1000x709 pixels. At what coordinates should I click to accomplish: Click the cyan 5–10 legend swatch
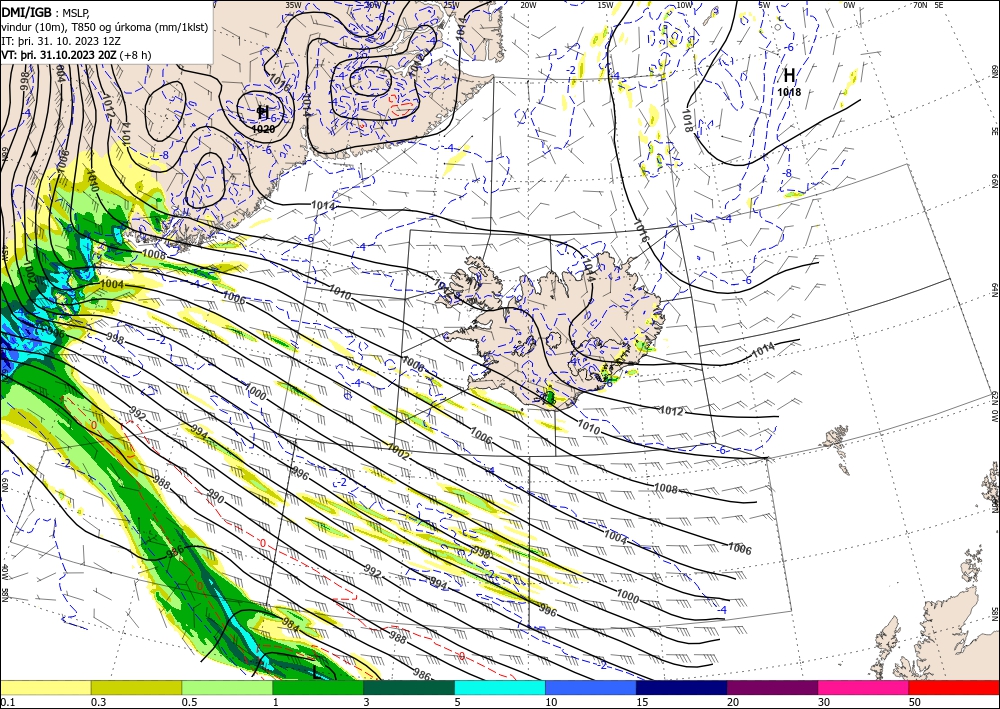[x=500, y=687]
